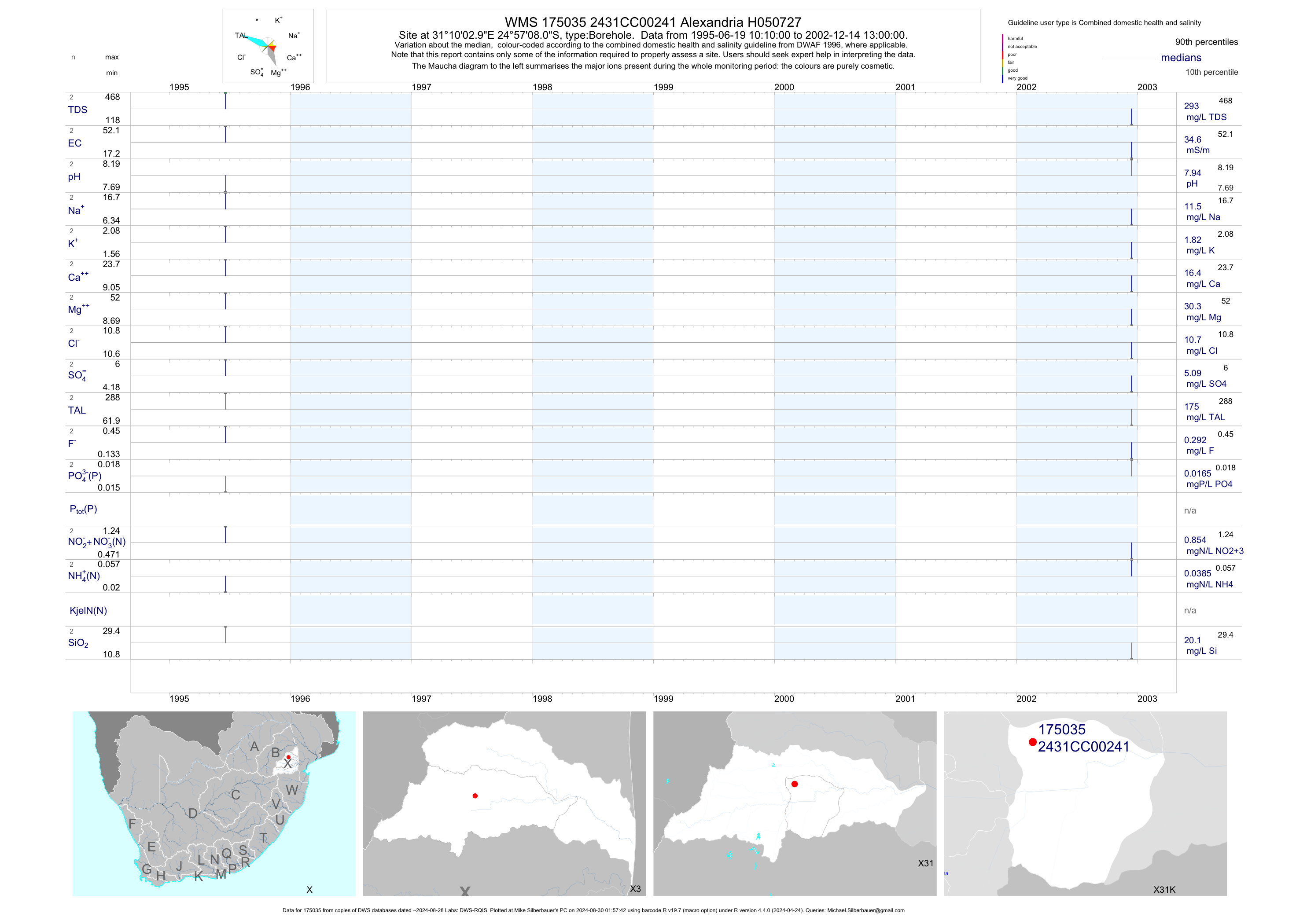Click the Maucha ion diagram
1307x924 pixels.
coord(268,47)
